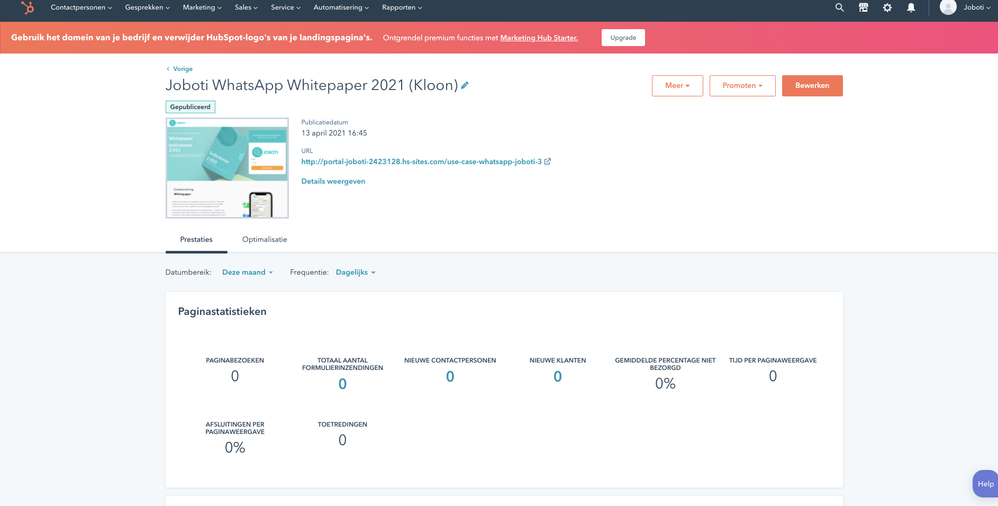The image size is (998, 506).
Task: Edit page title with pencil icon
Action: pos(465,85)
